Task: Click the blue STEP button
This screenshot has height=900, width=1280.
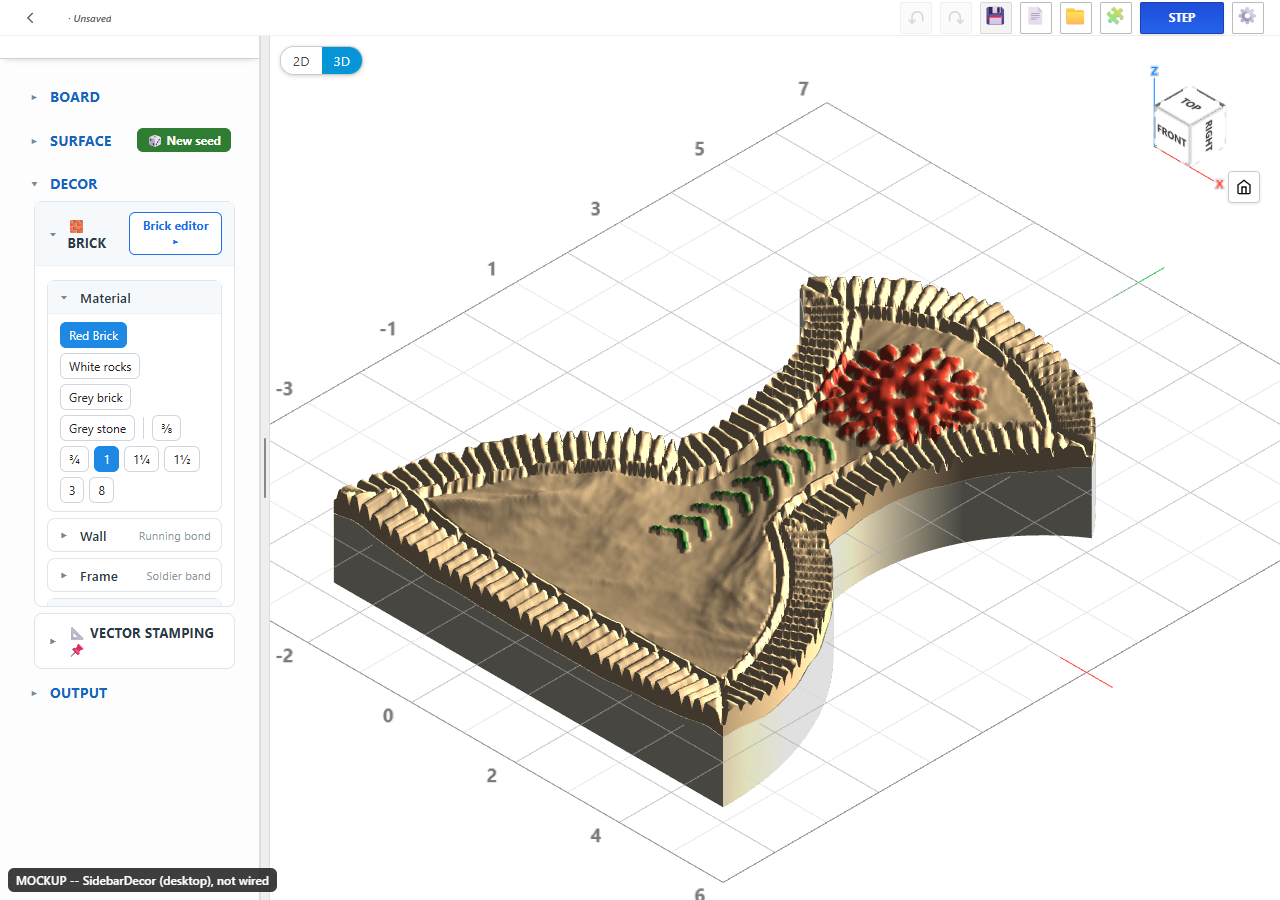Action: point(1182,18)
